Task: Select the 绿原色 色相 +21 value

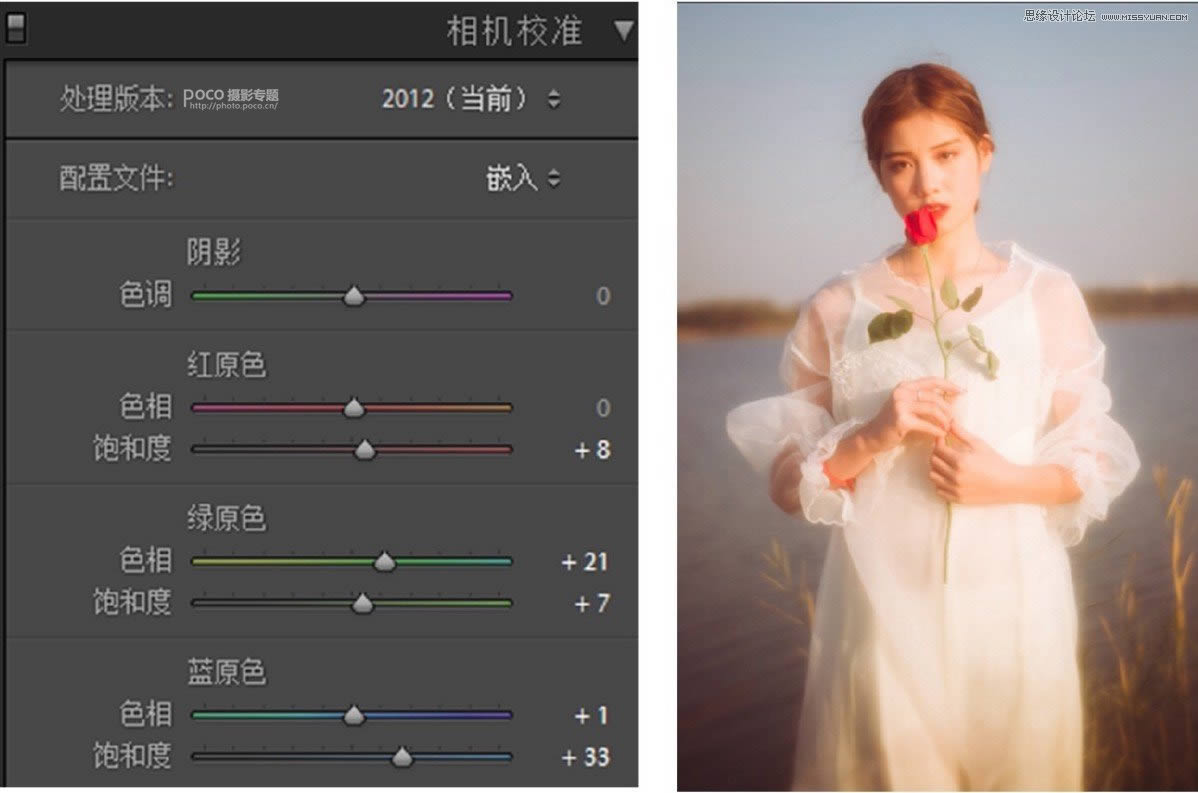Action: (585, 562)
